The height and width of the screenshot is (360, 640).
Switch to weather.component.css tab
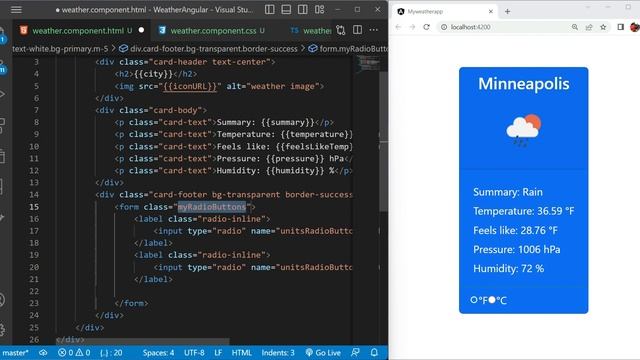coord(213,31)
